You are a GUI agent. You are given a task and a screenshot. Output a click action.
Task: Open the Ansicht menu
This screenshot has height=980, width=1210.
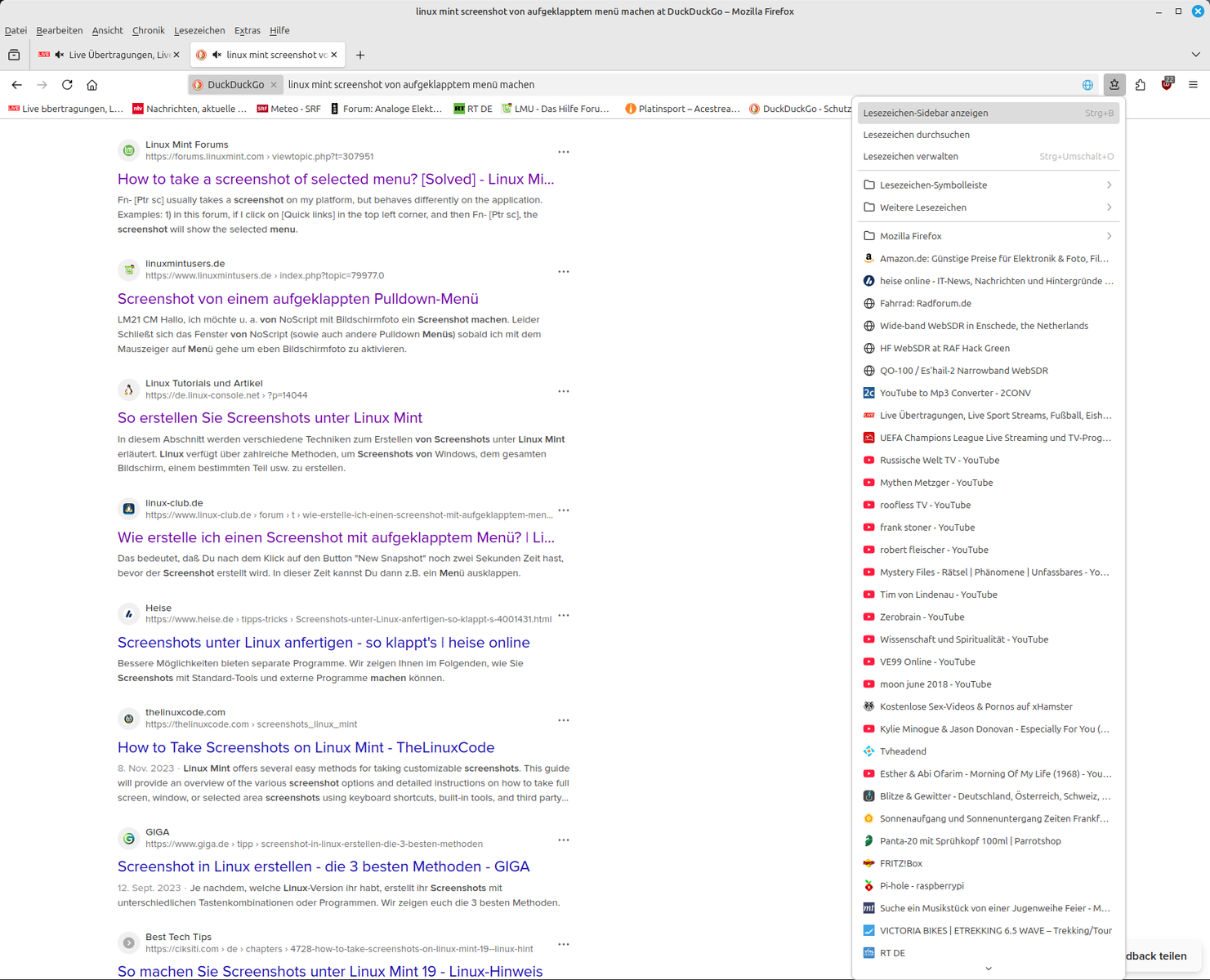pyautogui.click(x=107, y=30)
